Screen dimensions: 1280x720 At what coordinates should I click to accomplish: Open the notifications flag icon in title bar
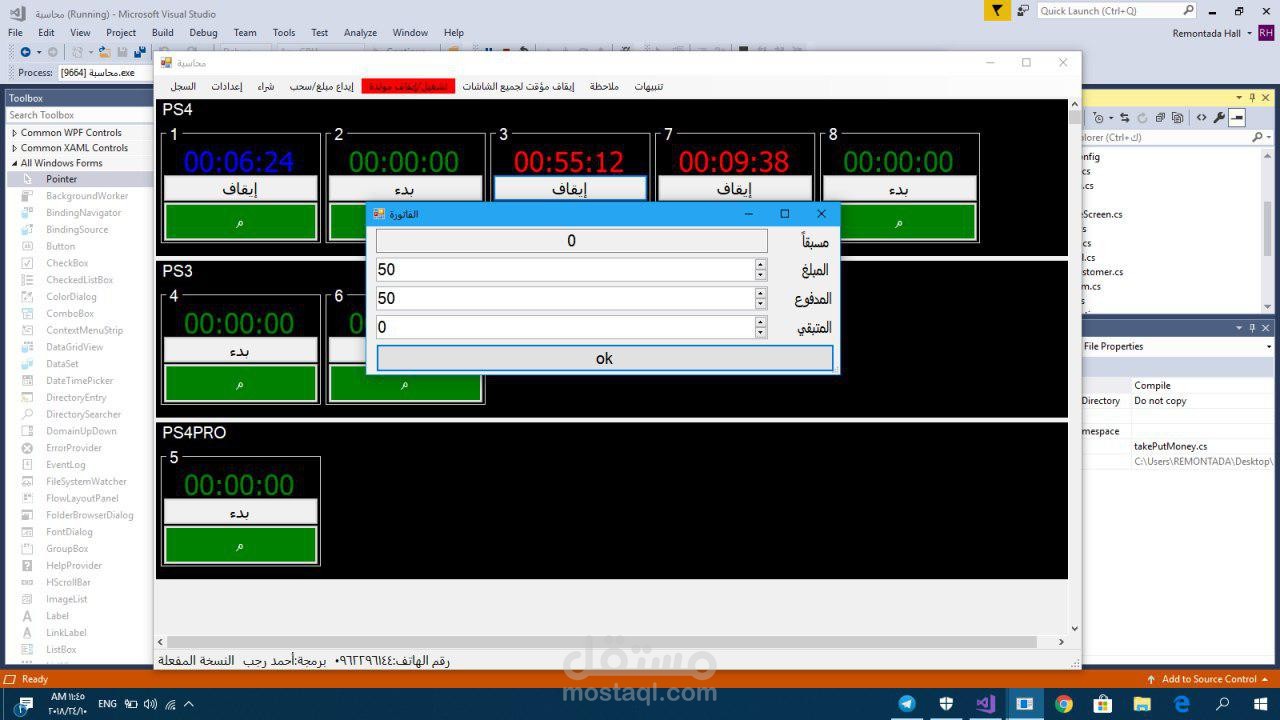pyautogui.click(x=997, y=10)
